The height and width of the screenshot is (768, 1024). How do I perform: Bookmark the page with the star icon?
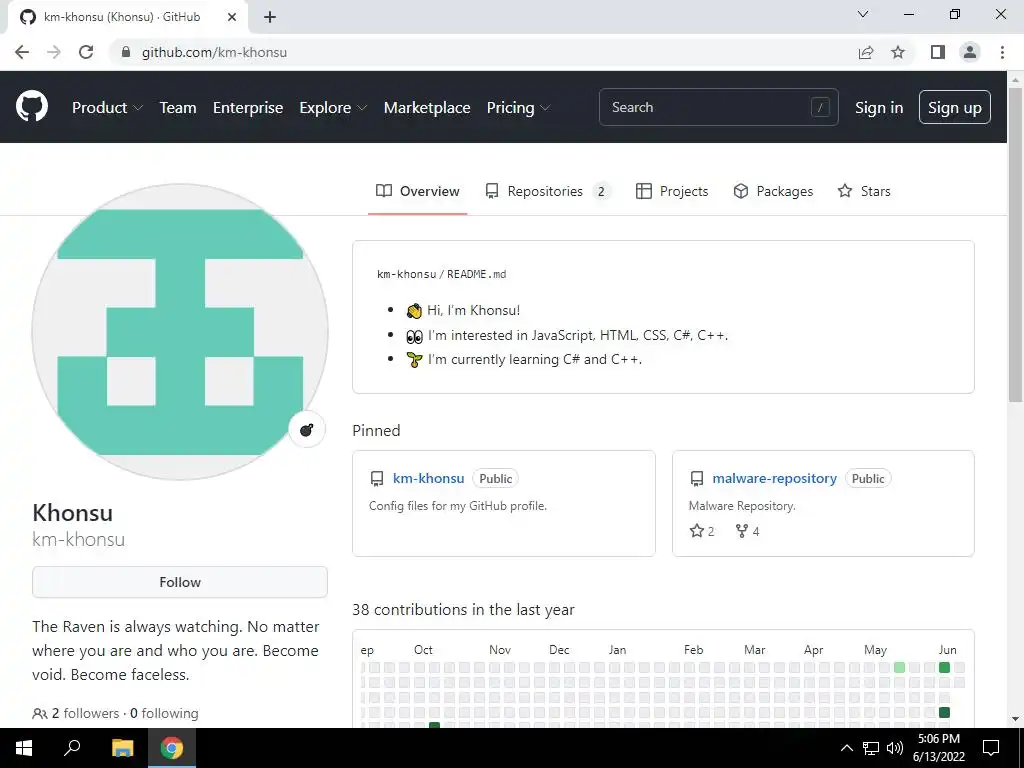click(898, 52)
